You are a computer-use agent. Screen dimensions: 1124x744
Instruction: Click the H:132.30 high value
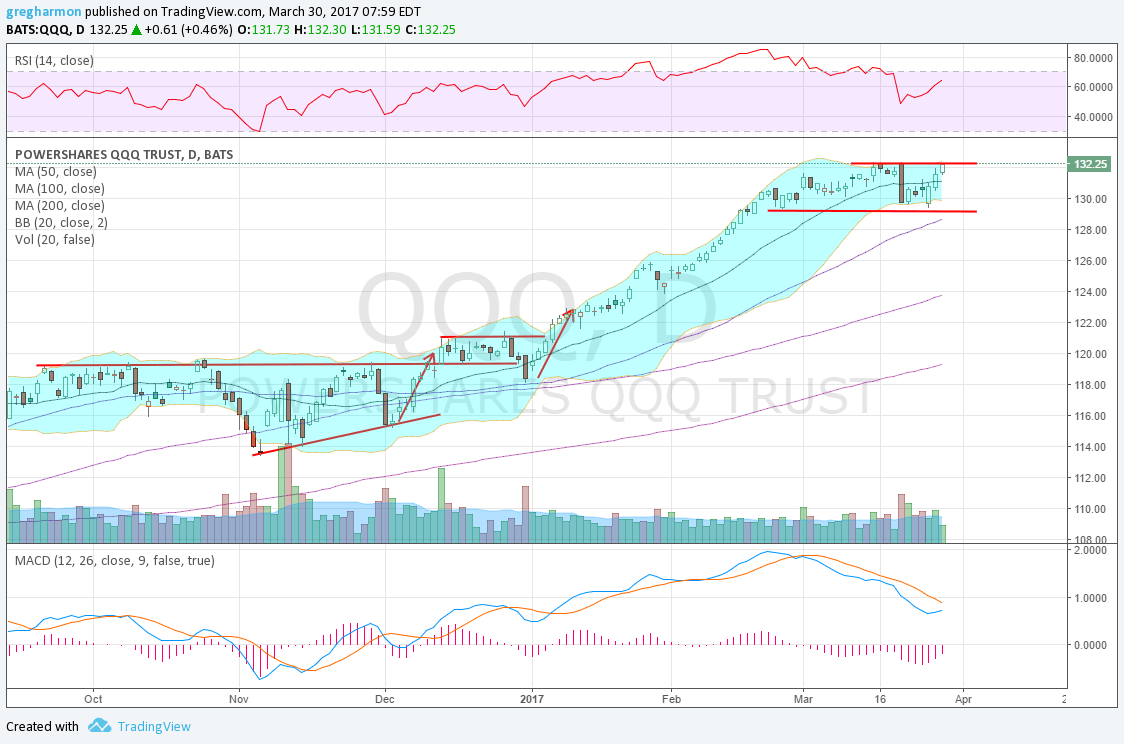pyautogui.click(x=320, y=29)
